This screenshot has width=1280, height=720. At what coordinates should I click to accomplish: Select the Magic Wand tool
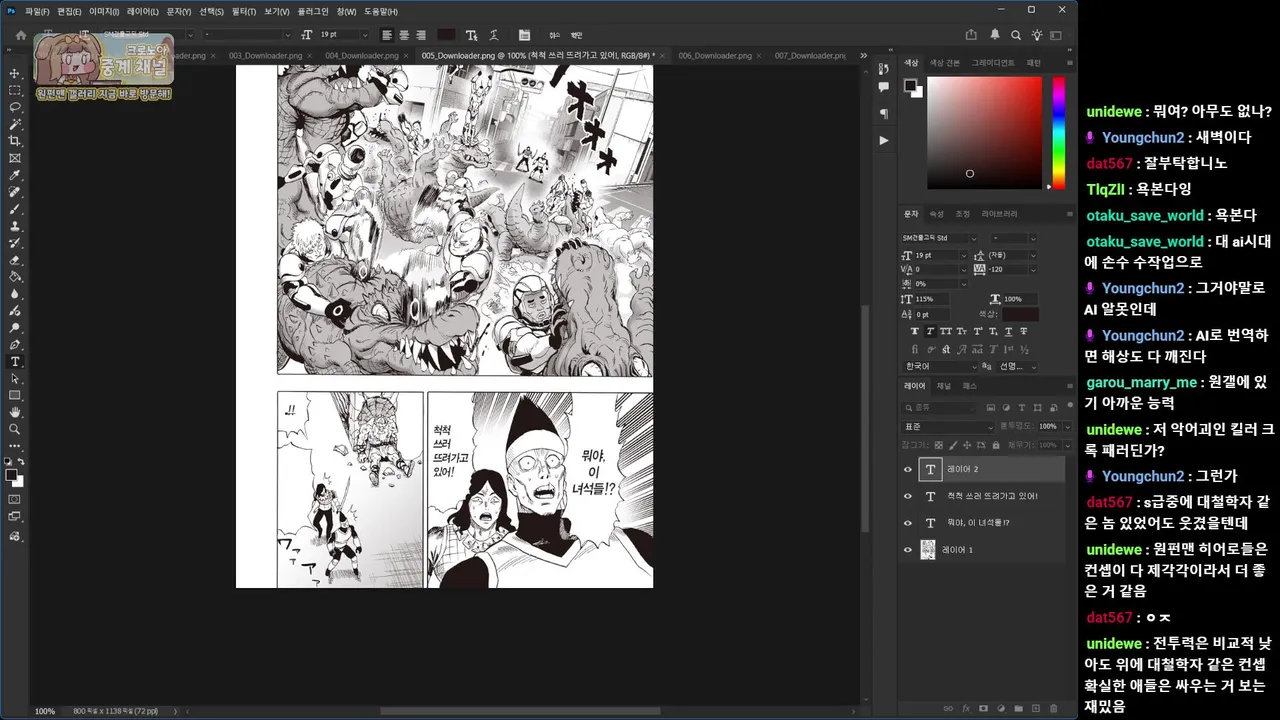pos(15,124)
